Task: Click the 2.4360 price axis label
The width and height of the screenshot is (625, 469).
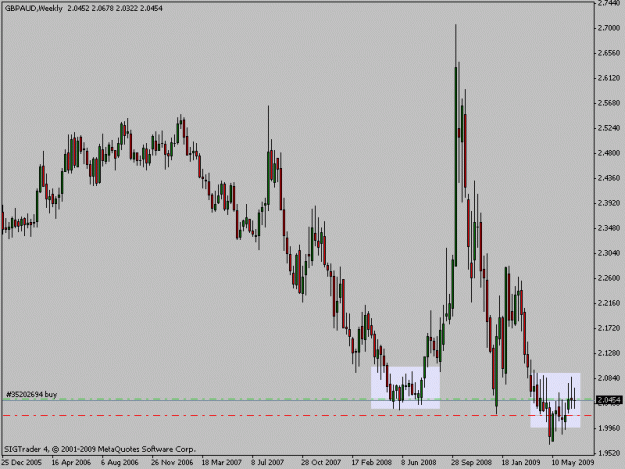Action: click(609, 178)
